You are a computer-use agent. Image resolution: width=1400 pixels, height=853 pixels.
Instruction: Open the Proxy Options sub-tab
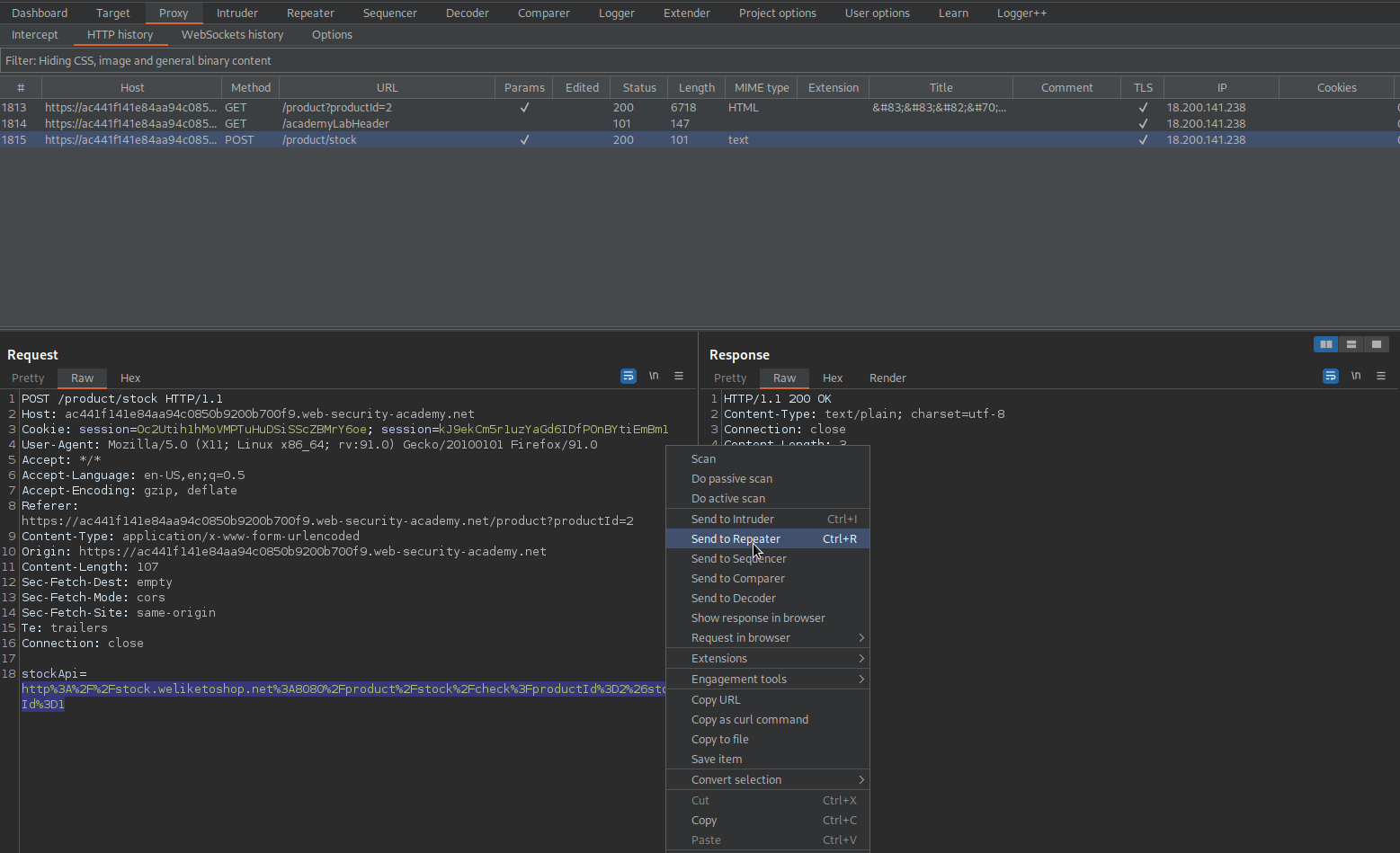tap(332, 34)
